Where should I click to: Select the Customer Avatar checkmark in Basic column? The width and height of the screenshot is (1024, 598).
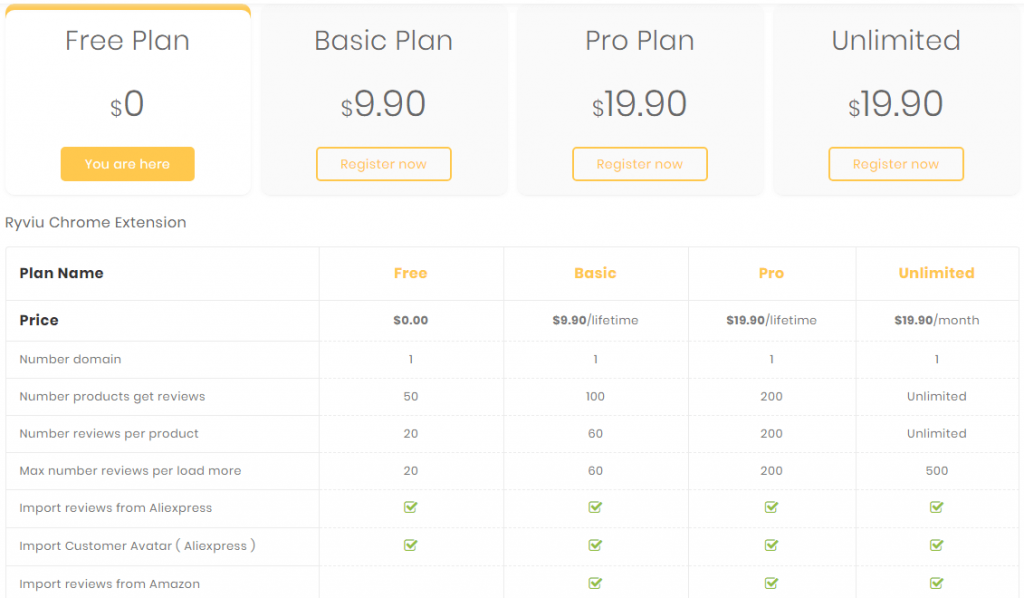[x=595, y=545]
